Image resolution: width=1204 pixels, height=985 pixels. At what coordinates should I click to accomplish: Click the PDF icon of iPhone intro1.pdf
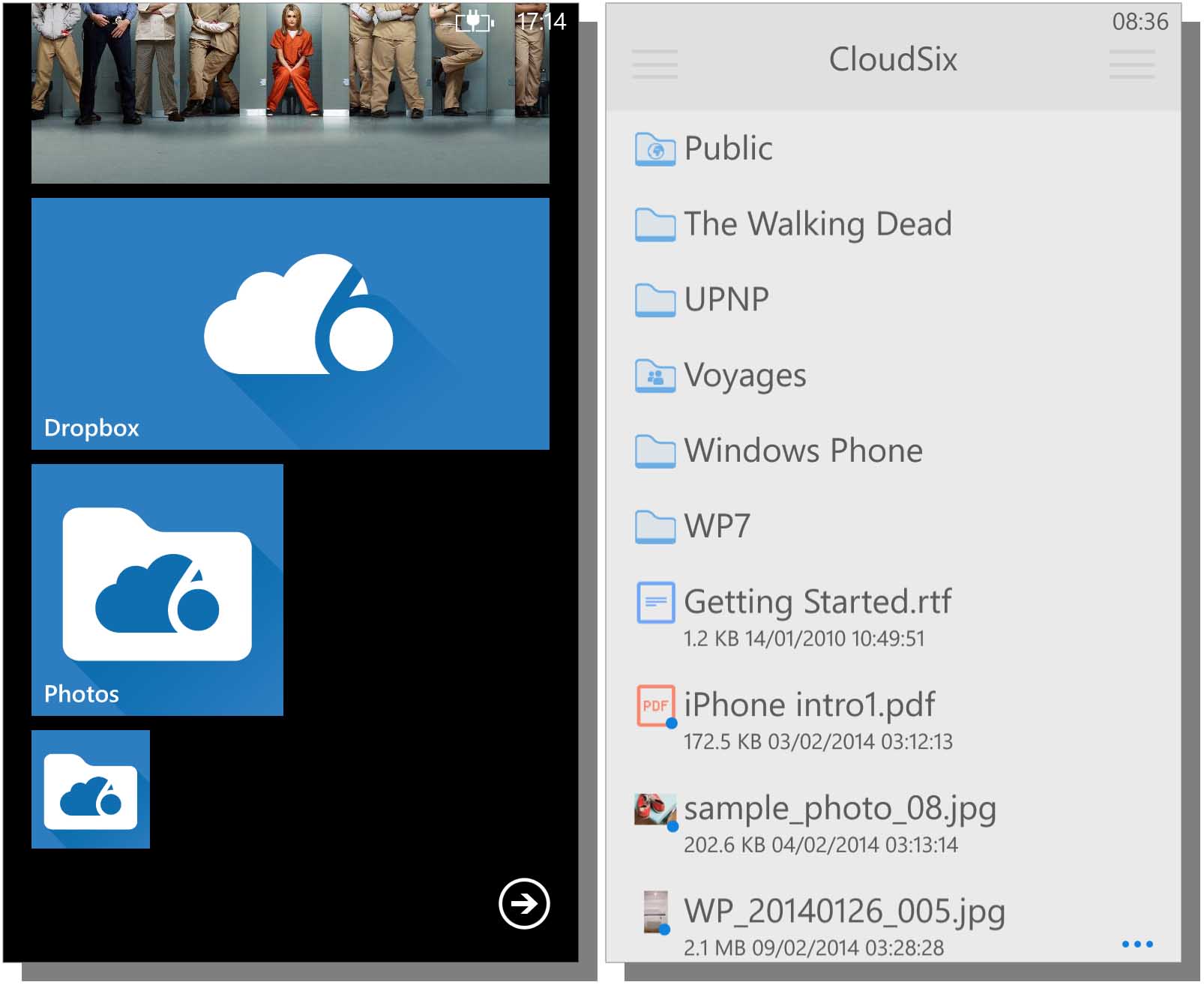pos(656,706)
